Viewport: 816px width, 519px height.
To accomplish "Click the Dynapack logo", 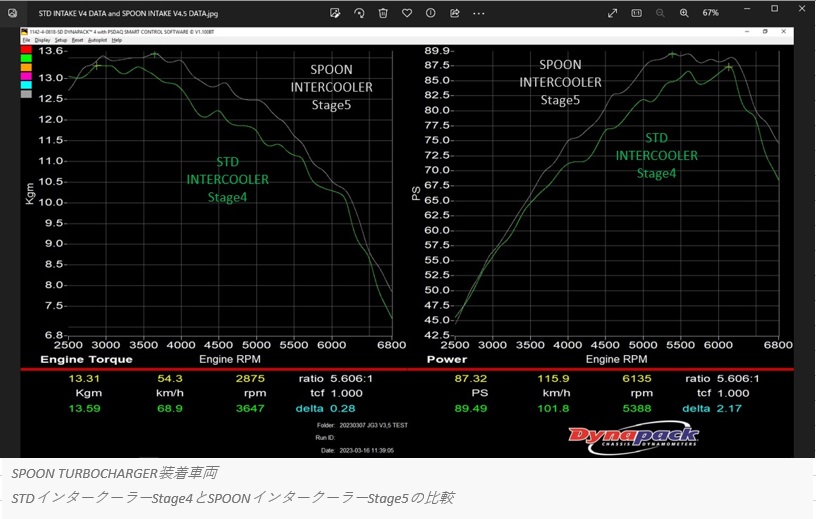I will click(x=633, y=436).
